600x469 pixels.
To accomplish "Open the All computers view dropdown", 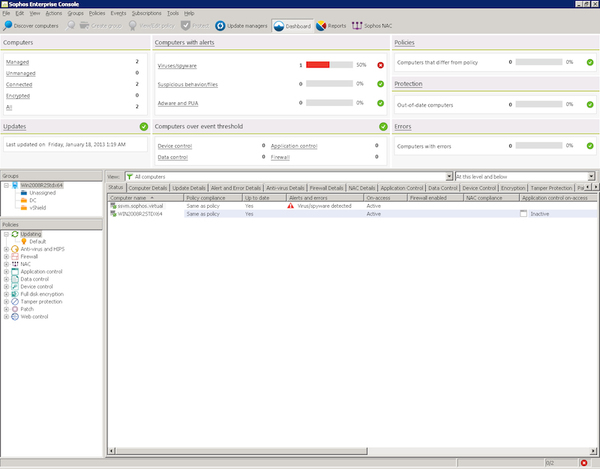I will pos(449,176).
